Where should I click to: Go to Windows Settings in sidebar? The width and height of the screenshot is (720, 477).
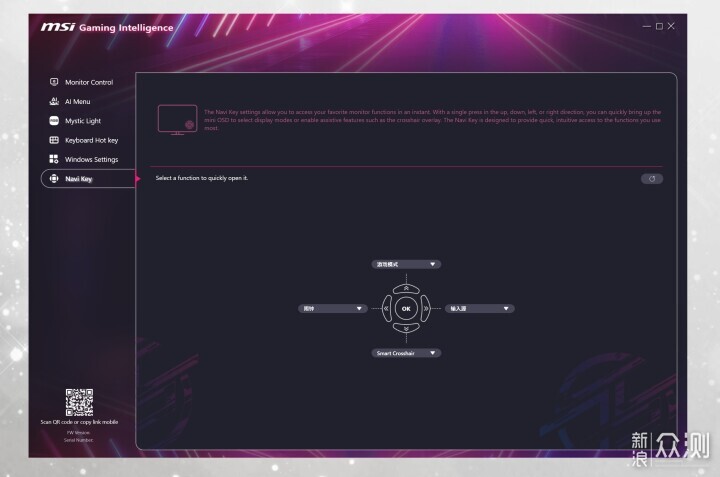pos(84,159)
